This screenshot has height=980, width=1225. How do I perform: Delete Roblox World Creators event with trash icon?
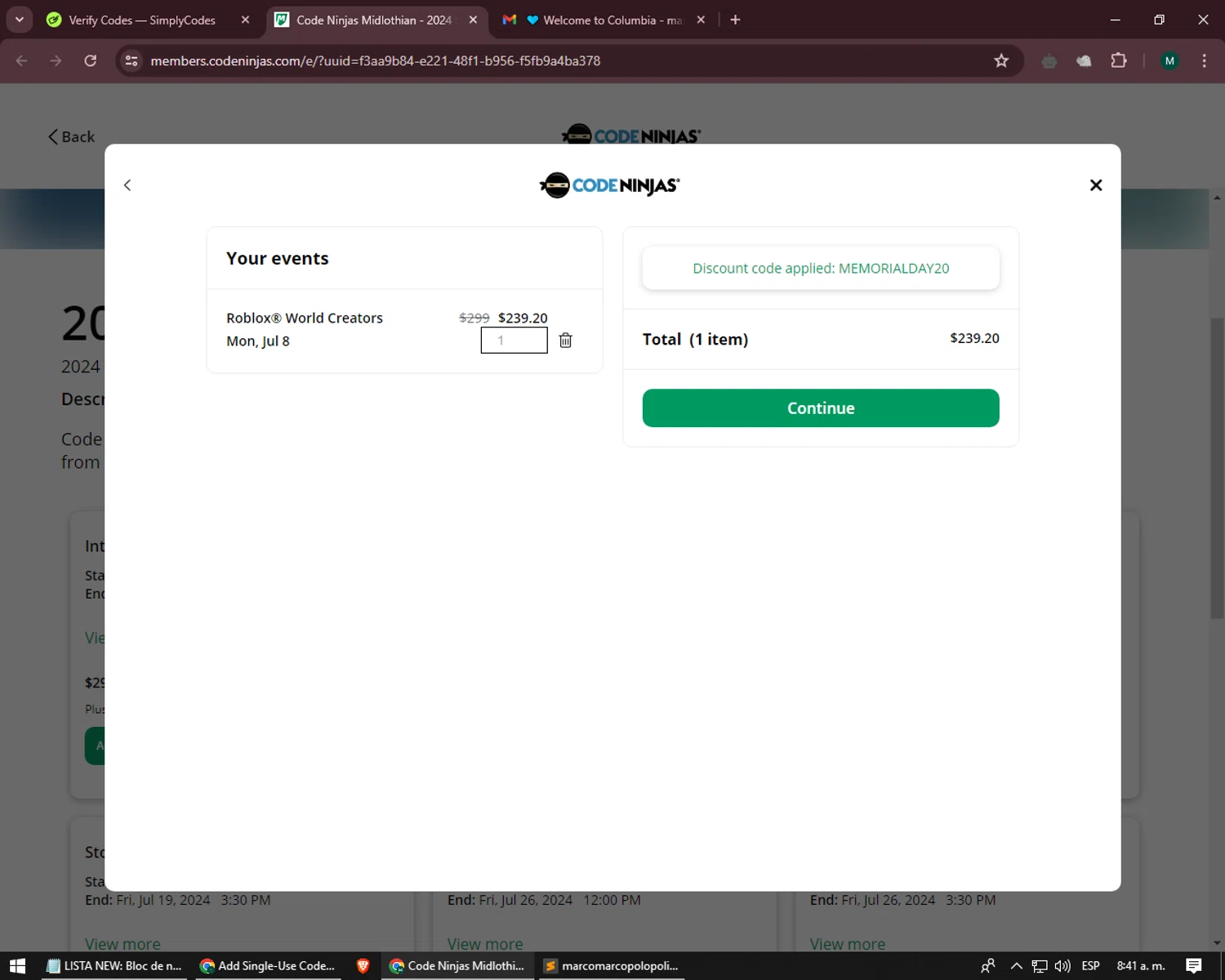(565, 341)
